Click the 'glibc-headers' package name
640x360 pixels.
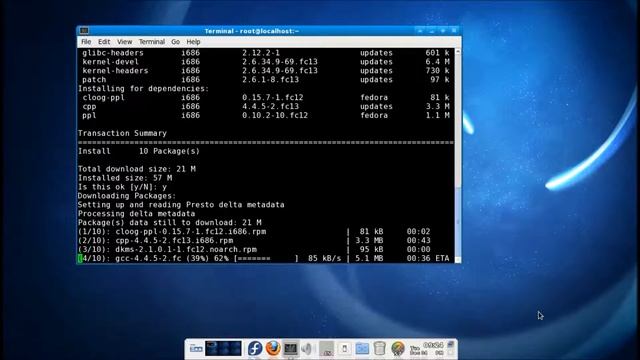coord(113,53)
